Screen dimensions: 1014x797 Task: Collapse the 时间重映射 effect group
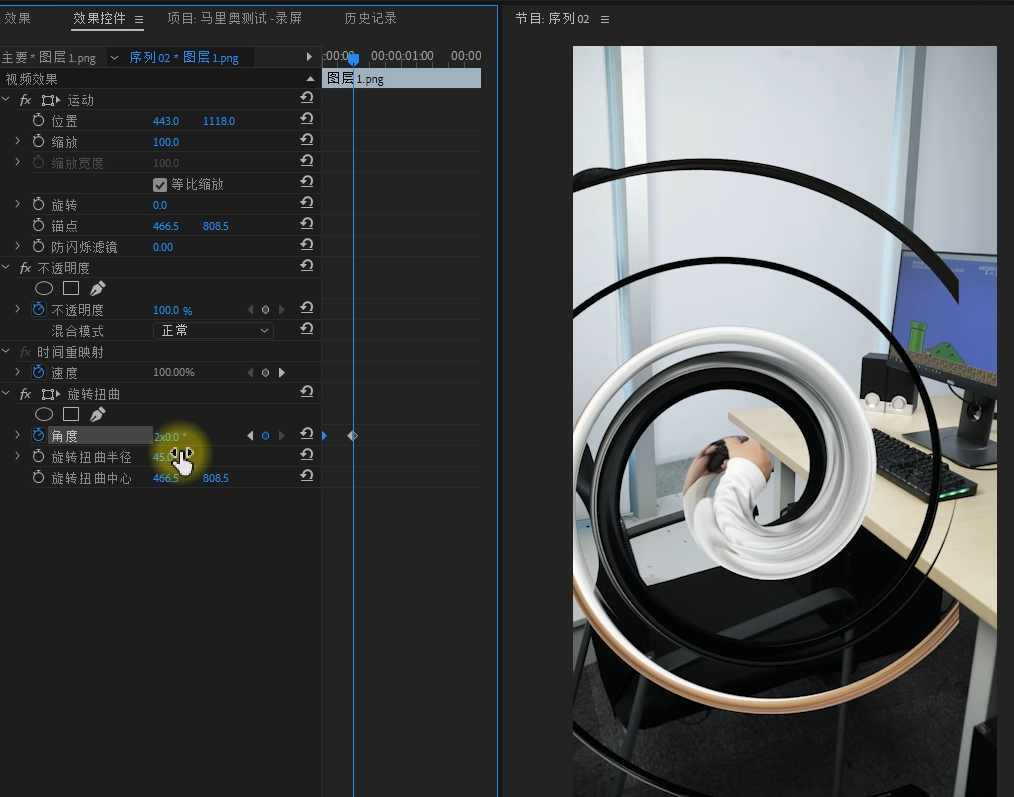(6, 351)
